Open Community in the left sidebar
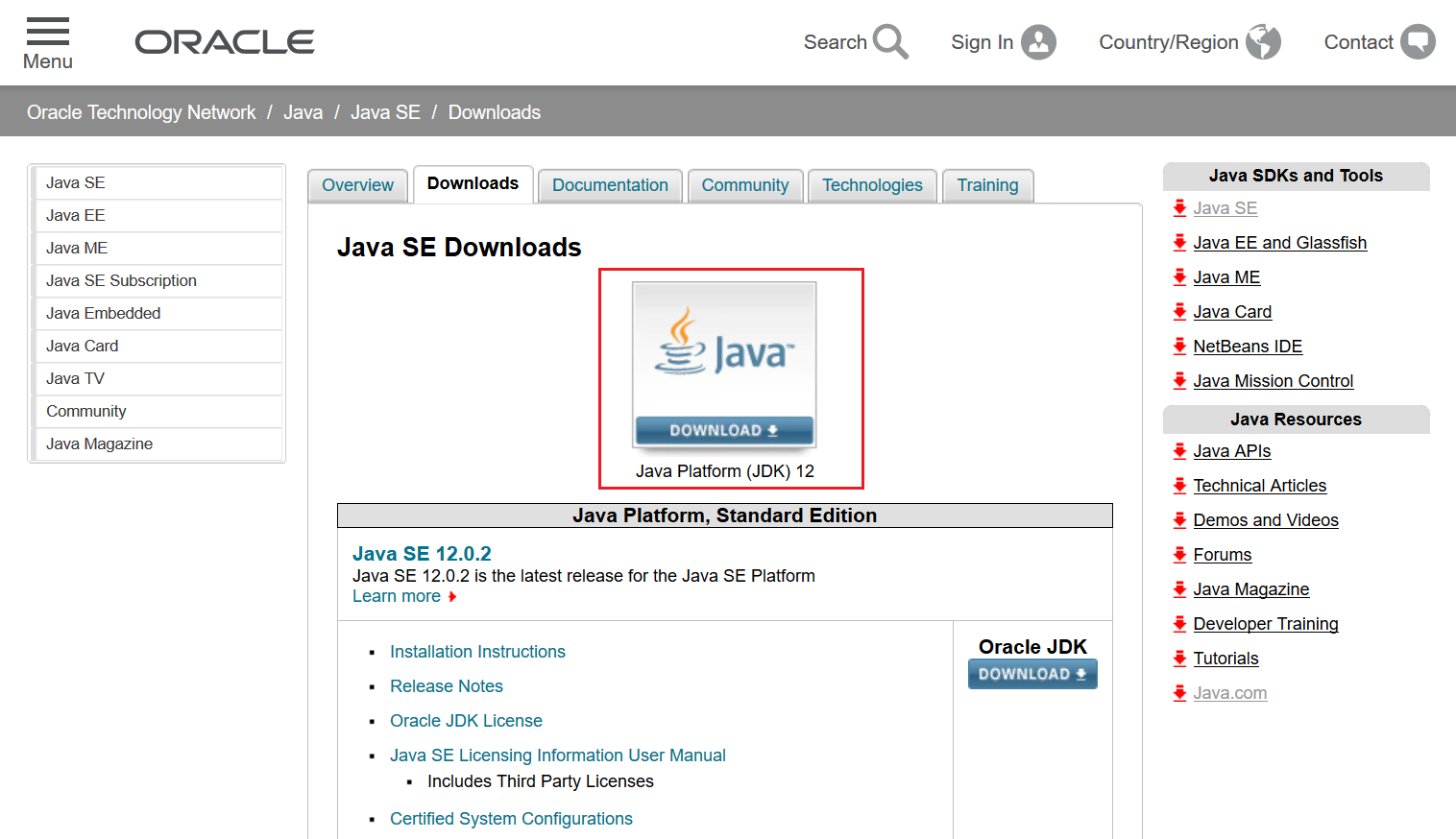This screenshot has height=839, width=1456. pos(157,411)
